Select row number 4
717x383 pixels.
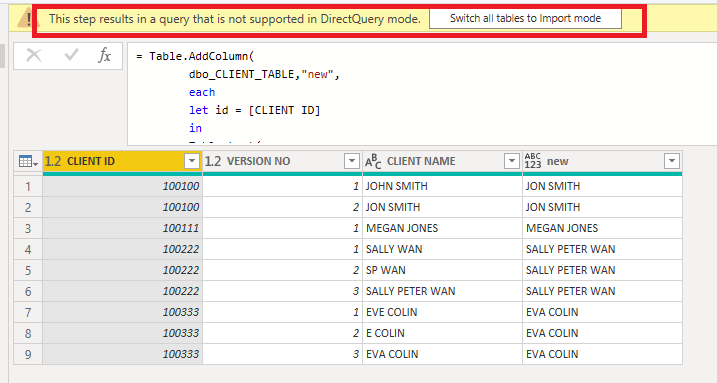click(x=28, y=250)
